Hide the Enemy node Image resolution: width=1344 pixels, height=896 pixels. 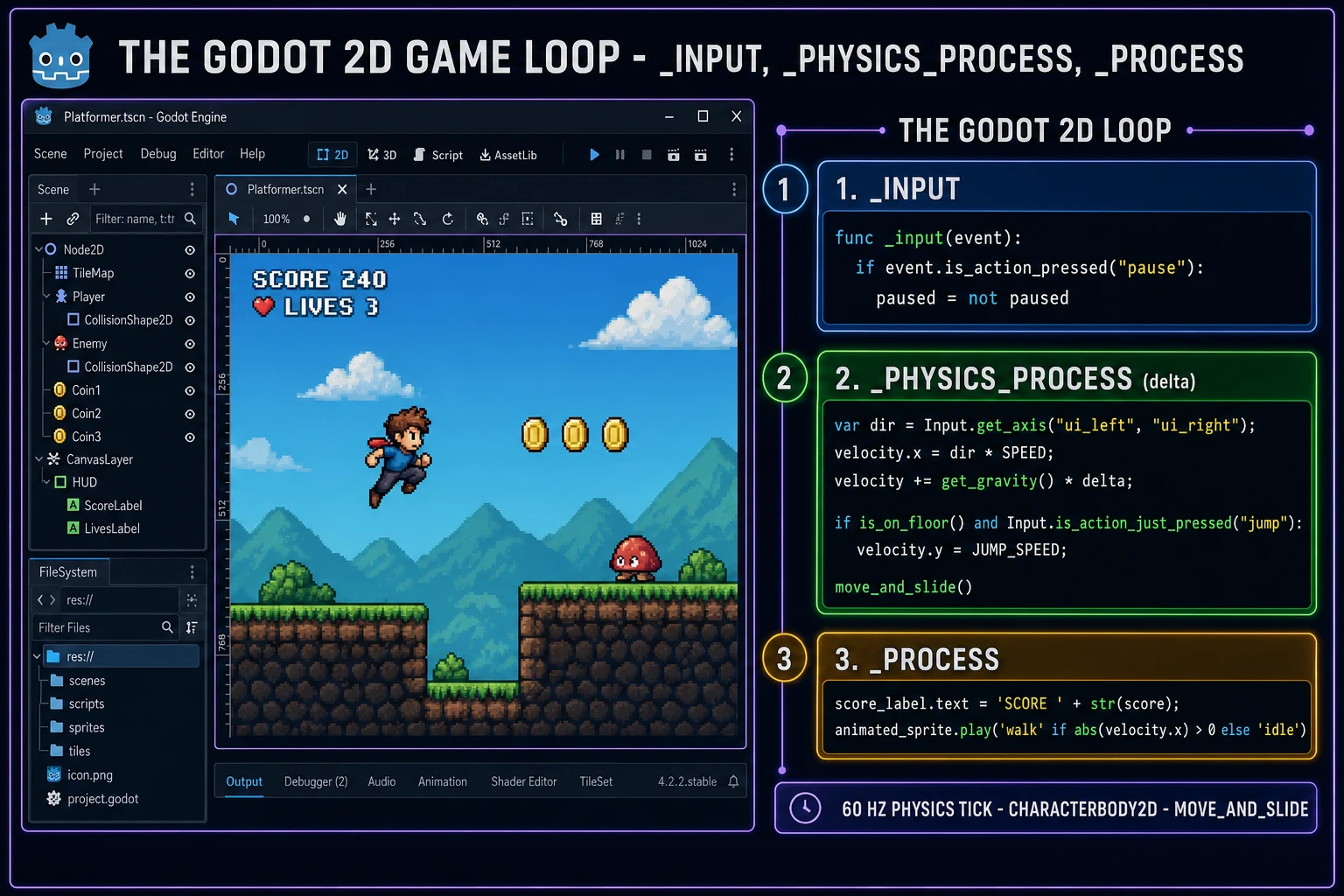(190, 344)
